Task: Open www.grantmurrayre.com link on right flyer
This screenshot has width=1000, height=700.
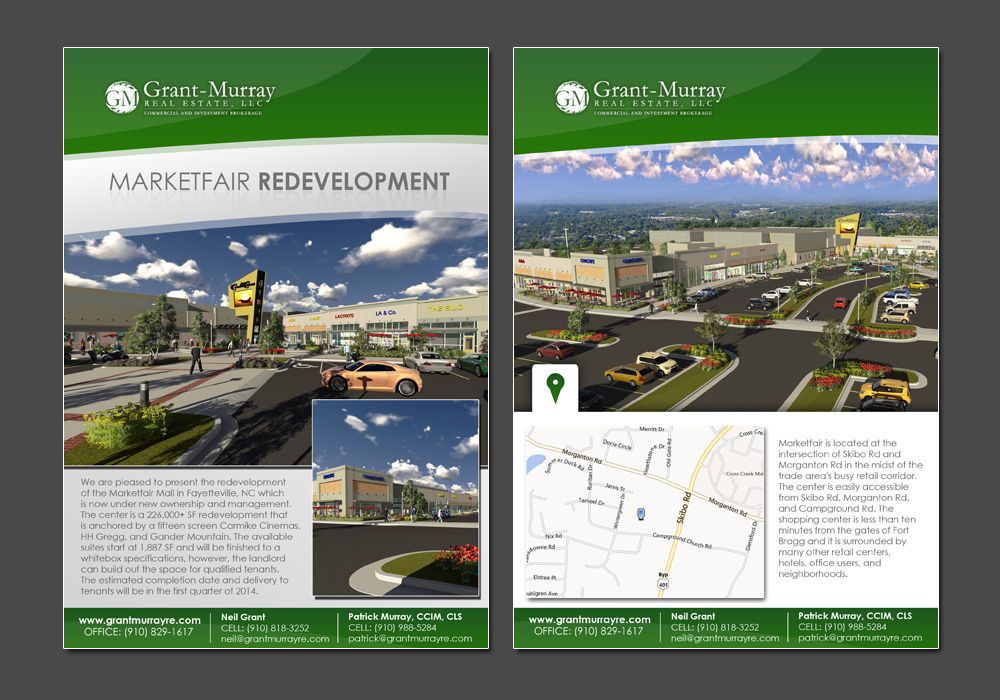Action: (x=589, y=620)
